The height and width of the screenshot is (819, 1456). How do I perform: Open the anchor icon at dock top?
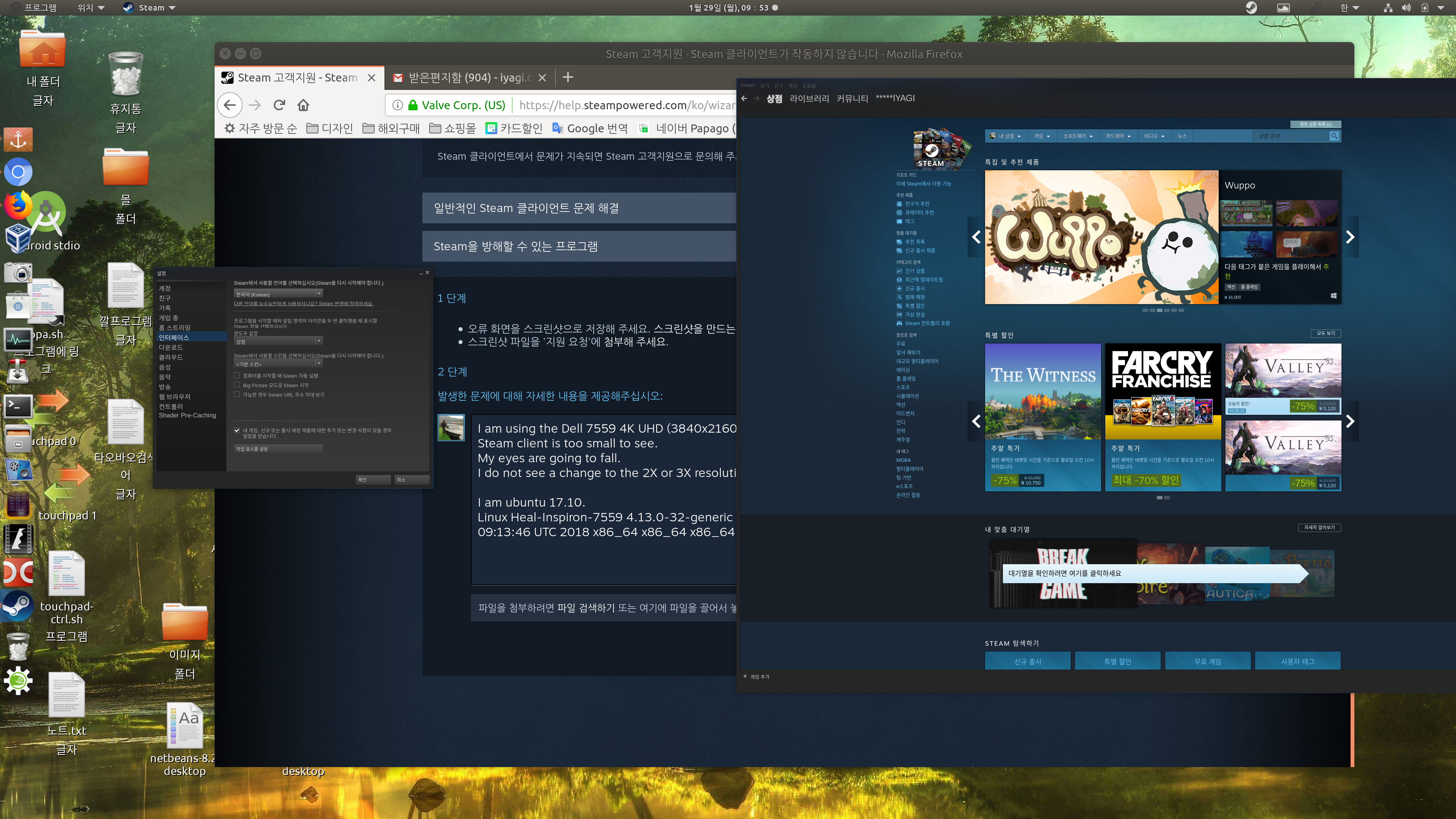pos(18,139)
